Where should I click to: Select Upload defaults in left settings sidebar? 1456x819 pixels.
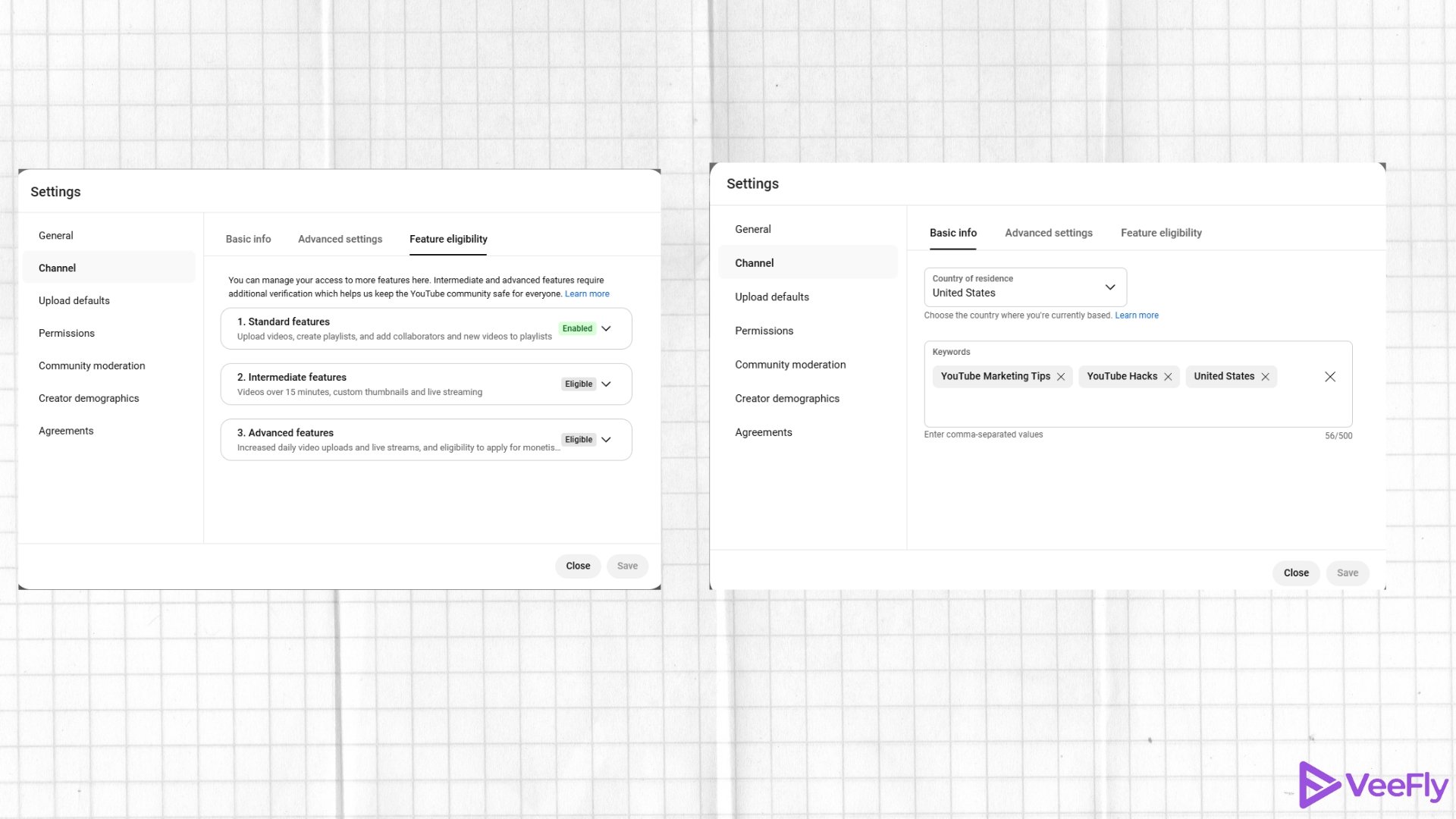(x=74, y=300)
